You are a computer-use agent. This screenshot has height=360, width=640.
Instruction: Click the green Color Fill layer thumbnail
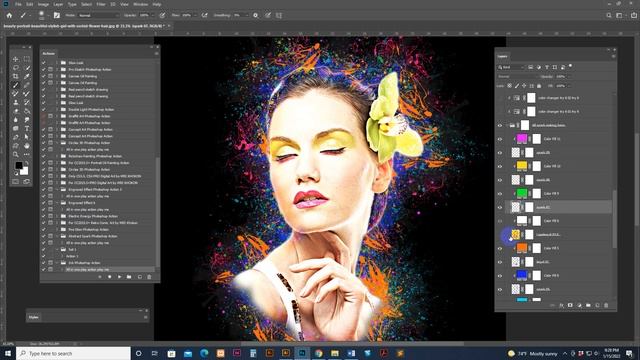522,193
